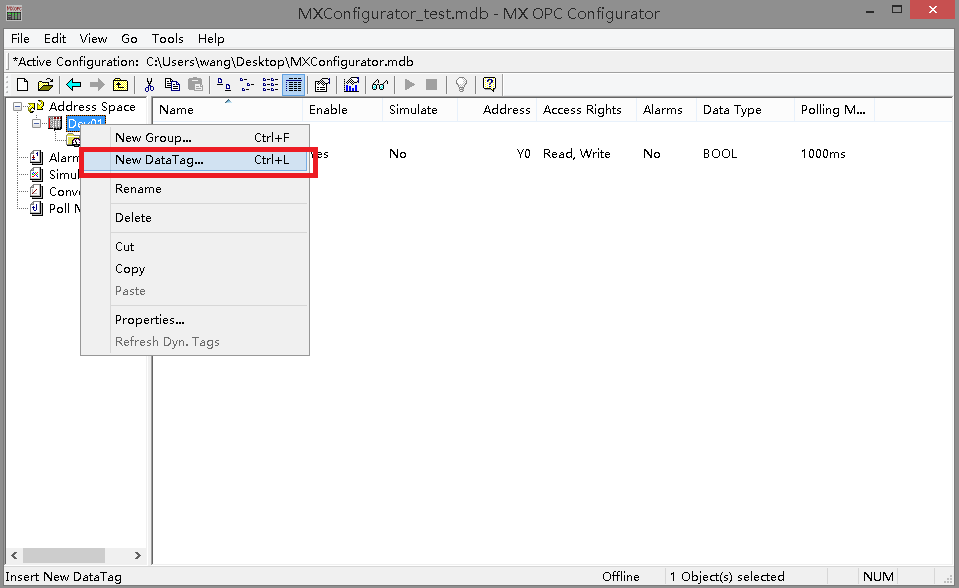Choose Delete in the context menu
This screenshot has height=588, width=959.
(x=195, y=218)
